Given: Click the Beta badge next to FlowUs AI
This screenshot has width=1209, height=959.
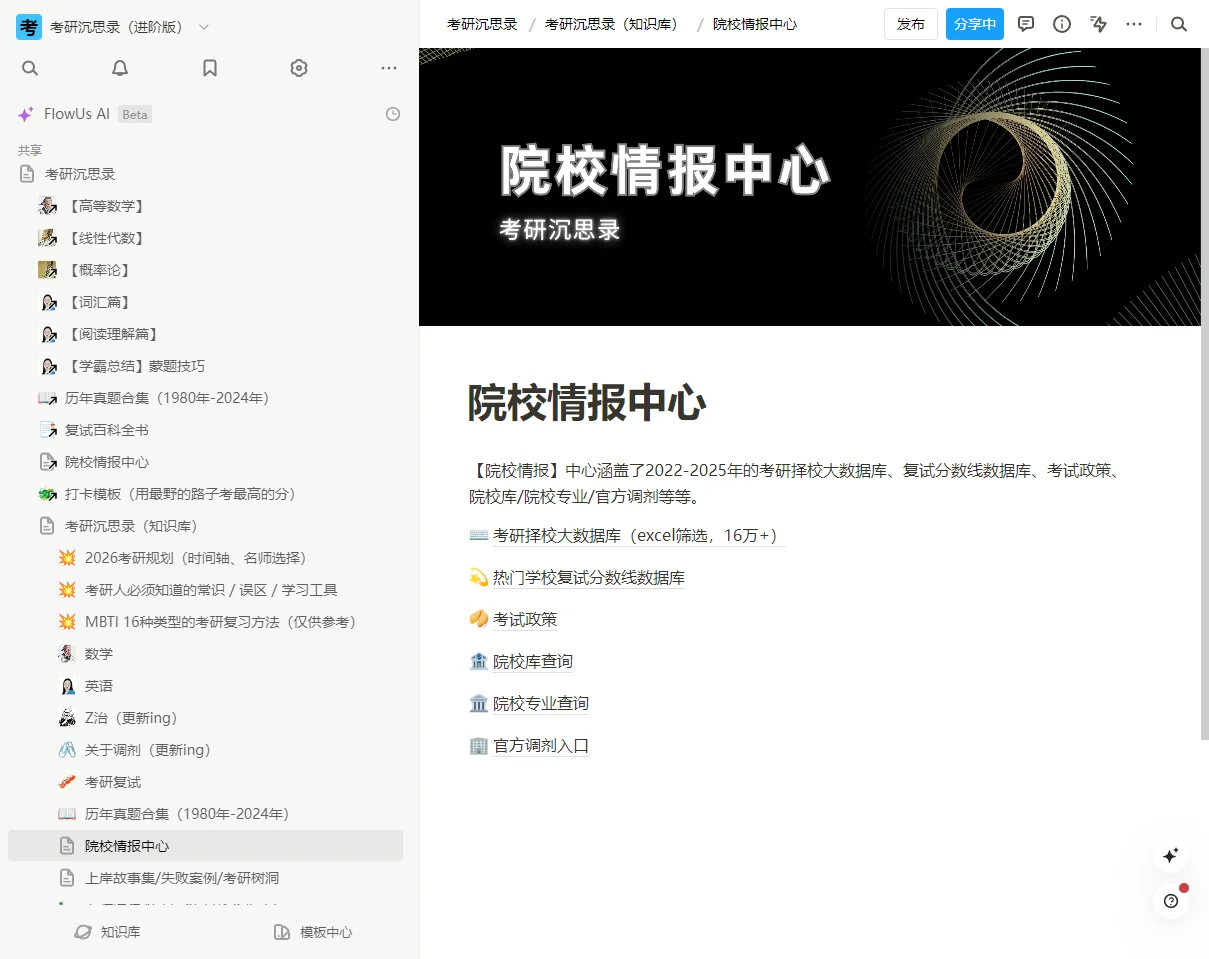Looking at the screenshot, I should click(x=135, y=114).
